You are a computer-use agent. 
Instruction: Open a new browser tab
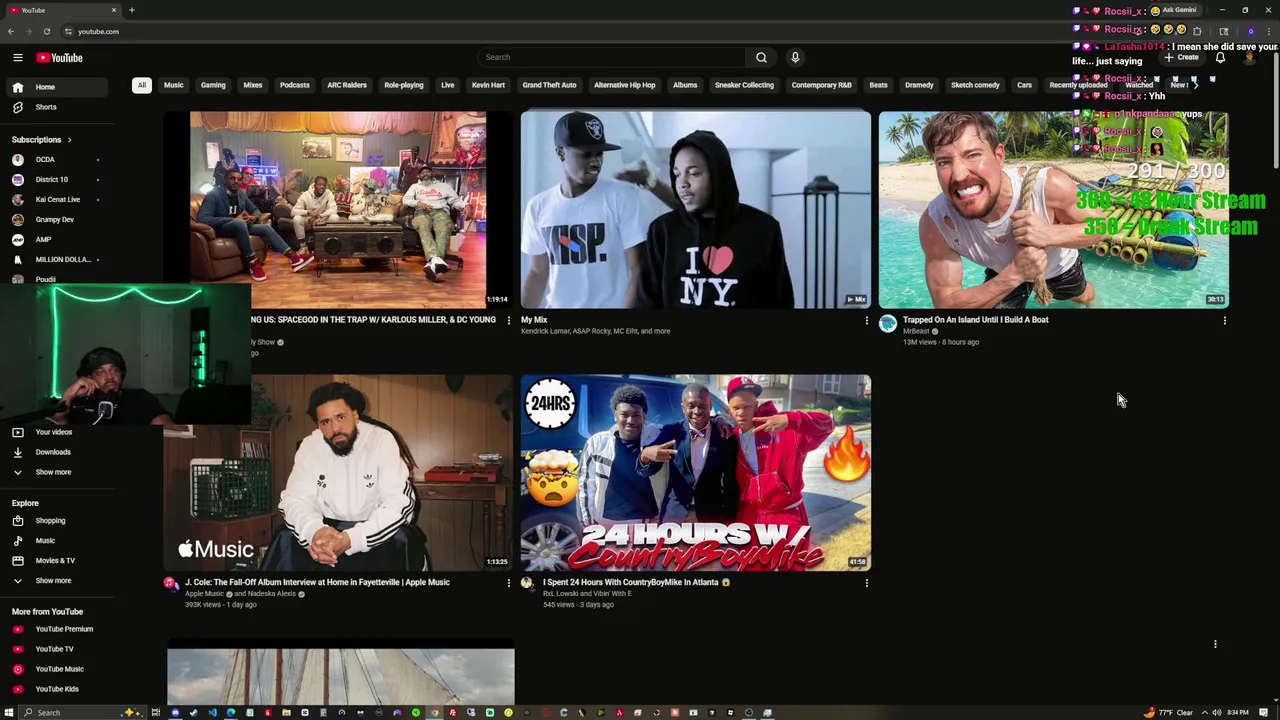point(131,10)
